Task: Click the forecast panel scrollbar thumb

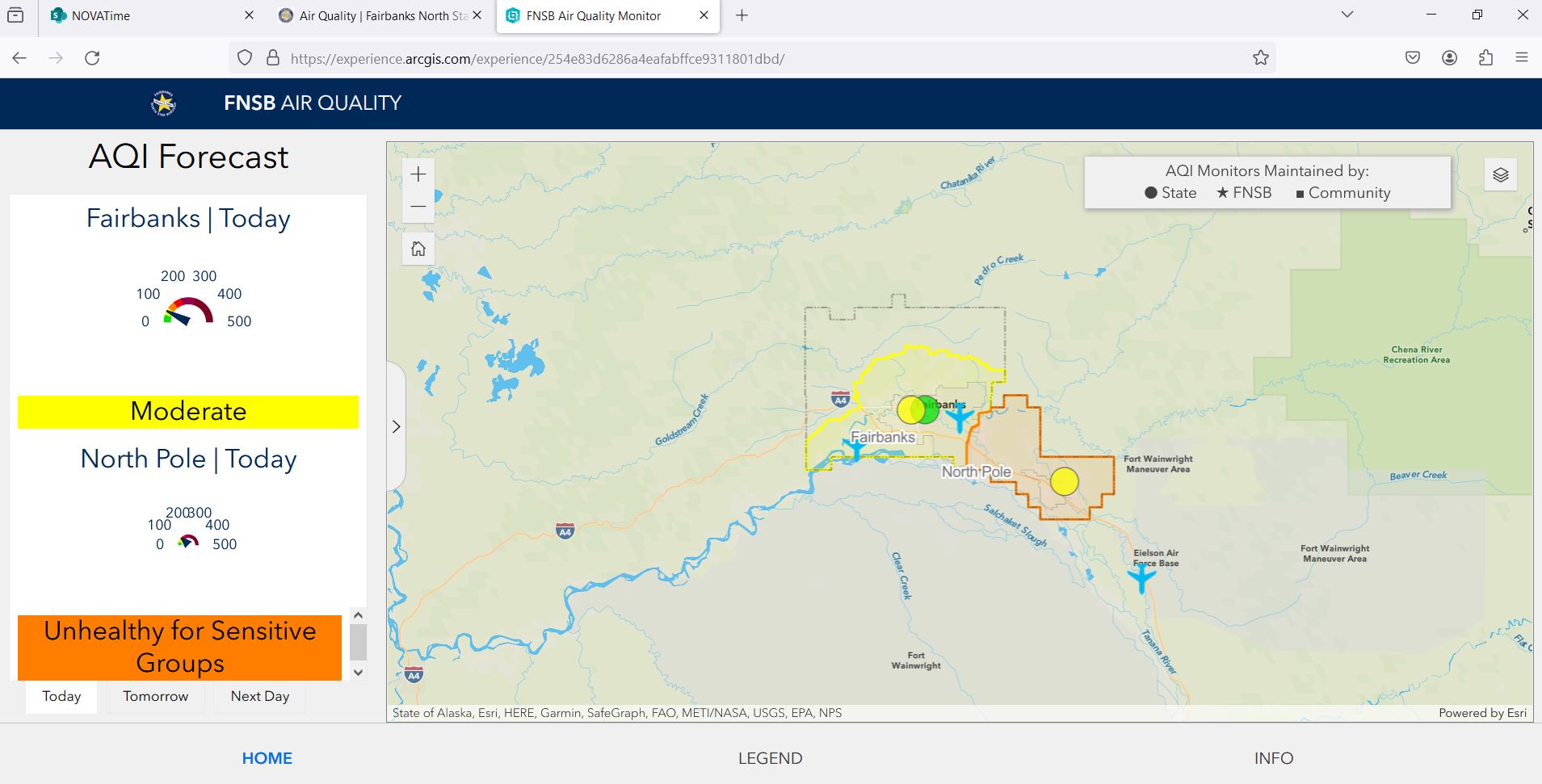Action: point(359,643)
